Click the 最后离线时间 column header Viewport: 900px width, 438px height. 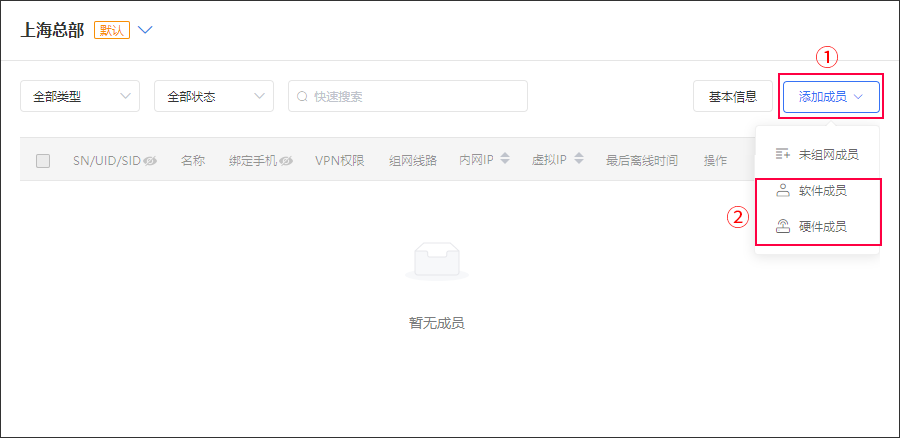pyautogui.click(x=642, y=160)
